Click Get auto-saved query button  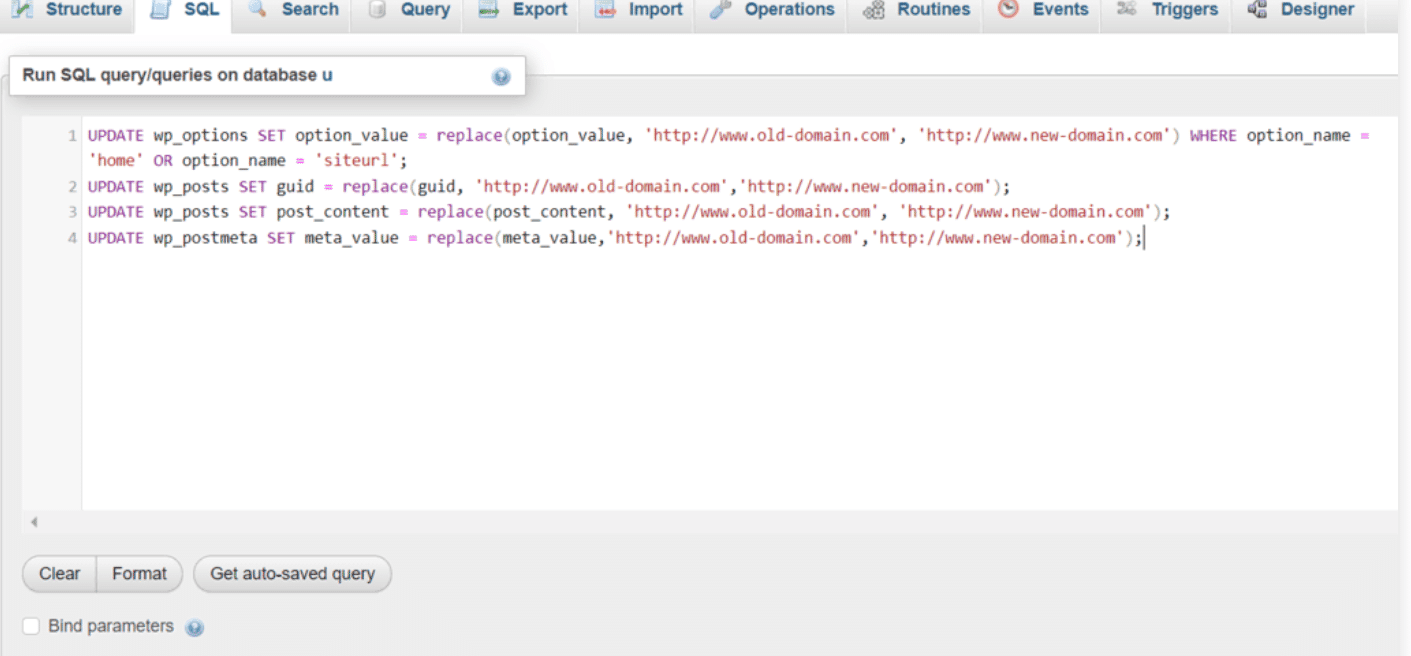[x=292, y=574]
